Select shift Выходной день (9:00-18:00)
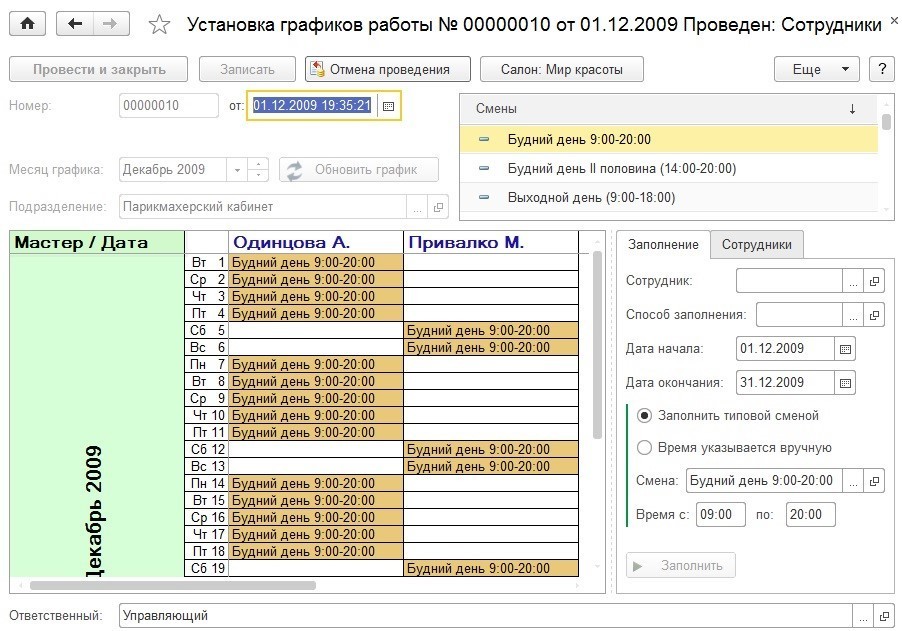Viewport: 902px width, 631px height. [x=669, y=198]
